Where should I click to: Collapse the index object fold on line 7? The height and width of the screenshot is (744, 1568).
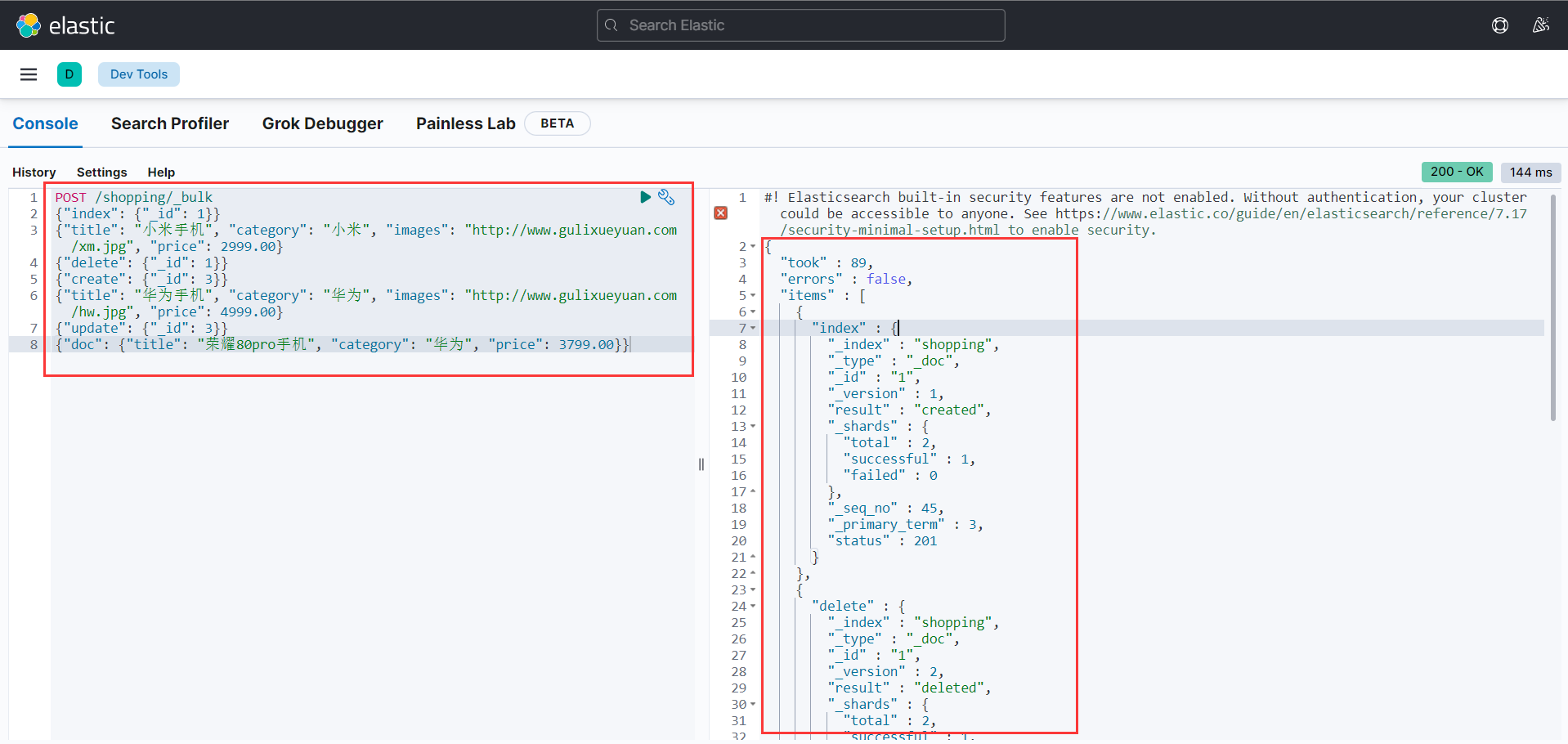(x=753, y=328)
